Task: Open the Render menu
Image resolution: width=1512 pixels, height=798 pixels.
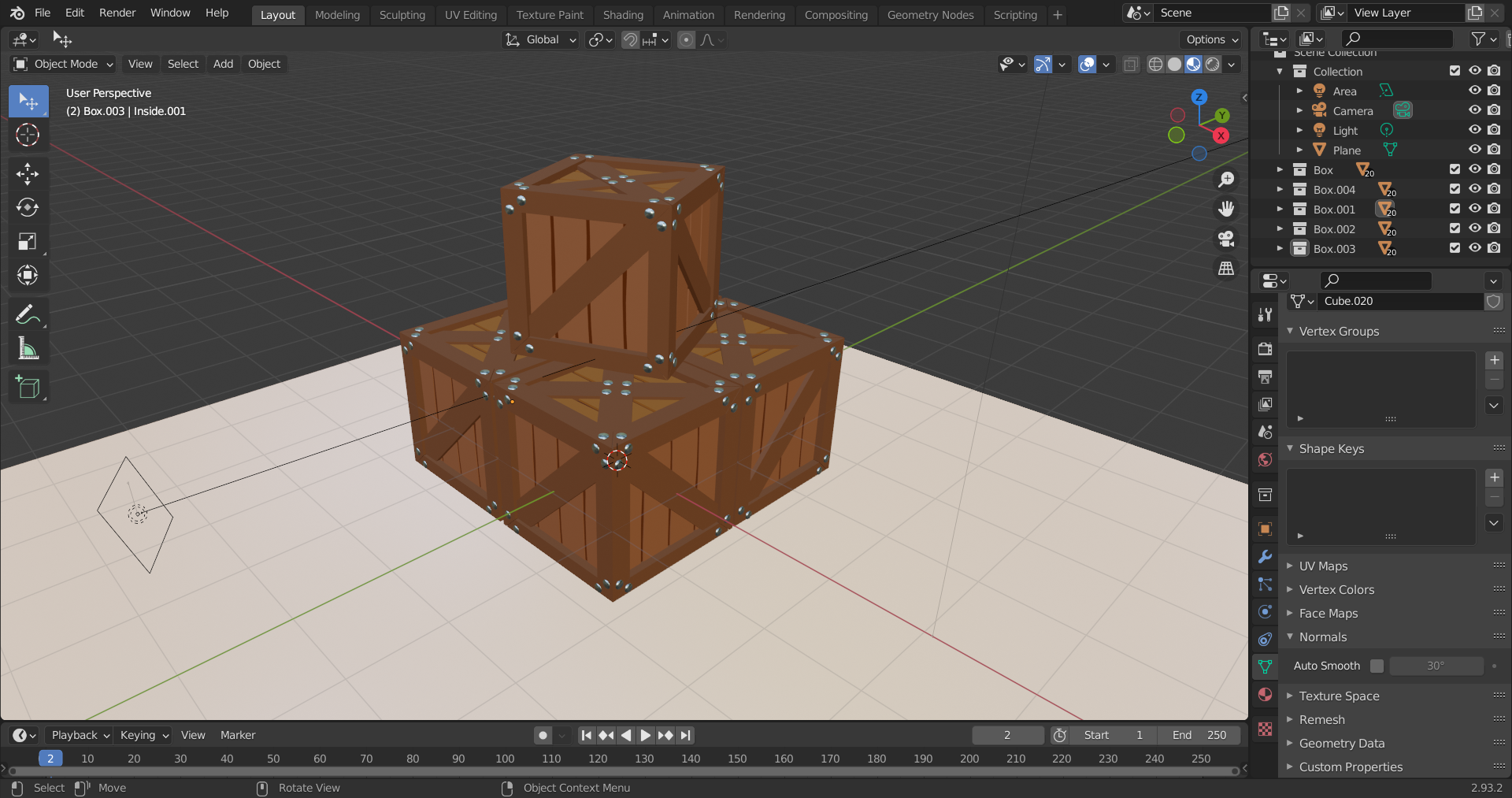Action: (117, 13)
